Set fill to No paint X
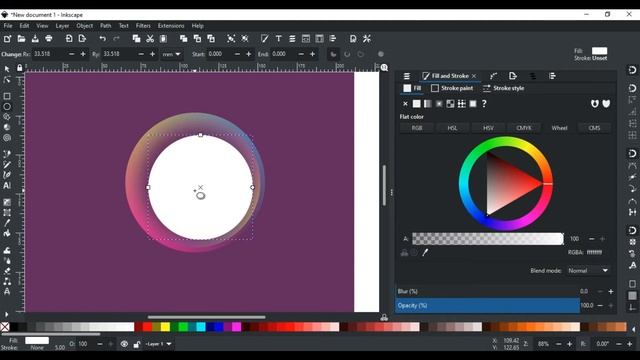Image resolution: width=640 pixels, height=360 pixels. pyautogui.click(x=405, y=104)
